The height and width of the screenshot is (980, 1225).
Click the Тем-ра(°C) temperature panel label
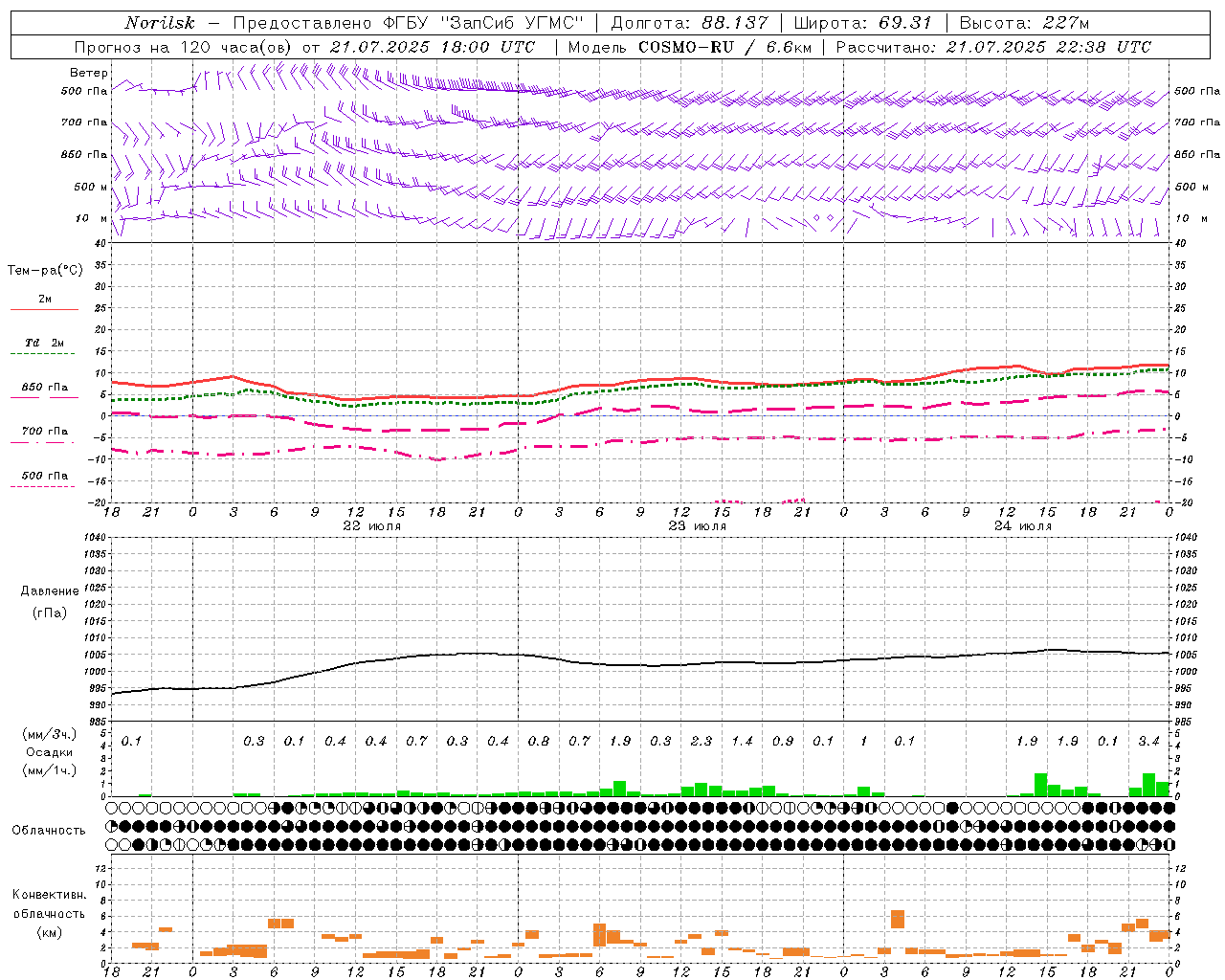[x=45, y=271]
